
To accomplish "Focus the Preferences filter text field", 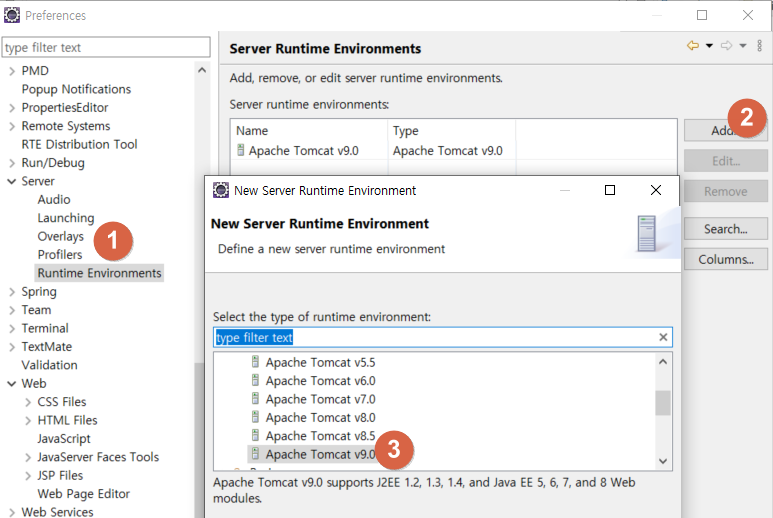I will tap(106, 47).
